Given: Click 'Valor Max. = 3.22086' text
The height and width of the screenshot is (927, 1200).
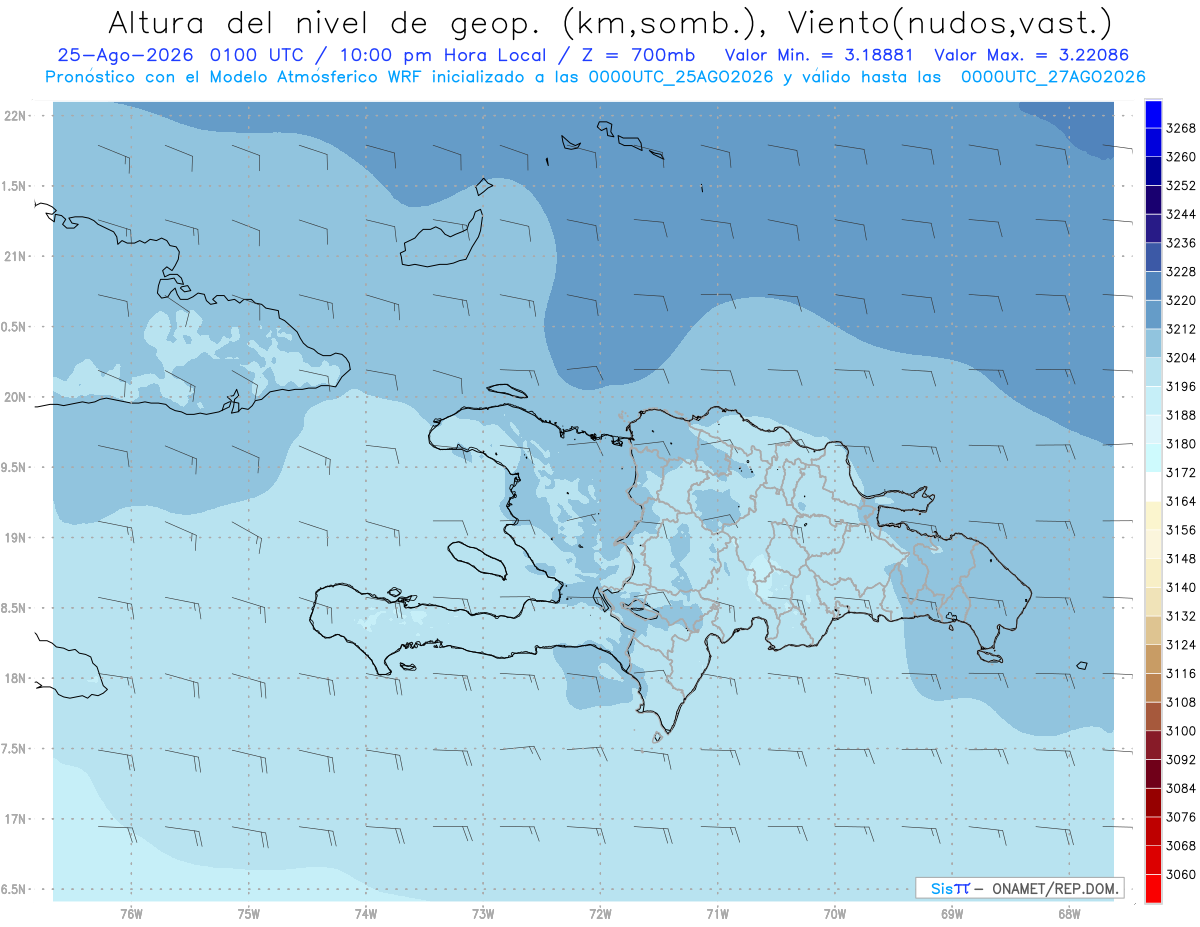Looking at the screenshot, I should pyautogui.click(x=1032, y=55).
